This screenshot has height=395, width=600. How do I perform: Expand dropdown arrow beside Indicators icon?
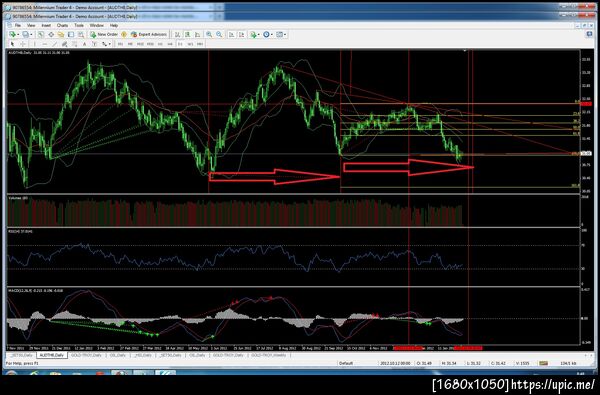[259, 34]
